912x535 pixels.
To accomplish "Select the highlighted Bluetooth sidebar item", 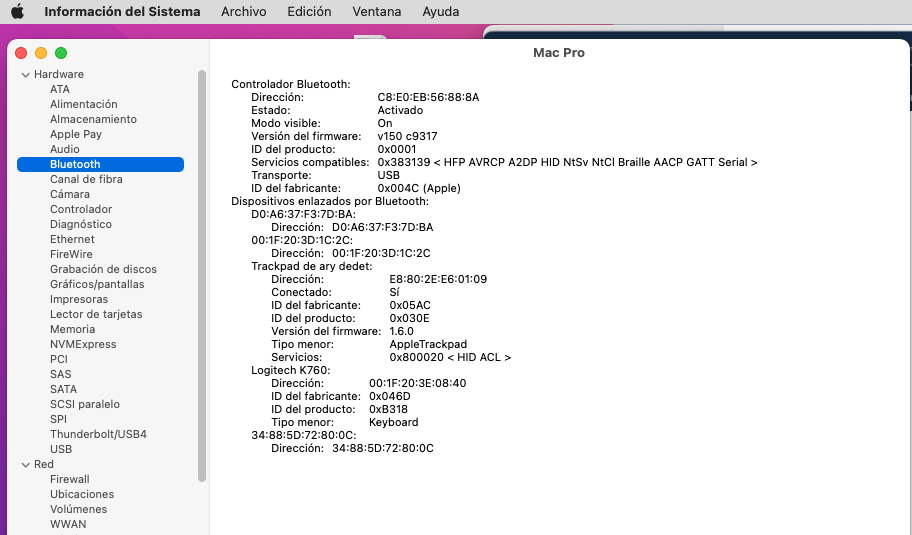I will pyautogui.click(x=101, y=165).
